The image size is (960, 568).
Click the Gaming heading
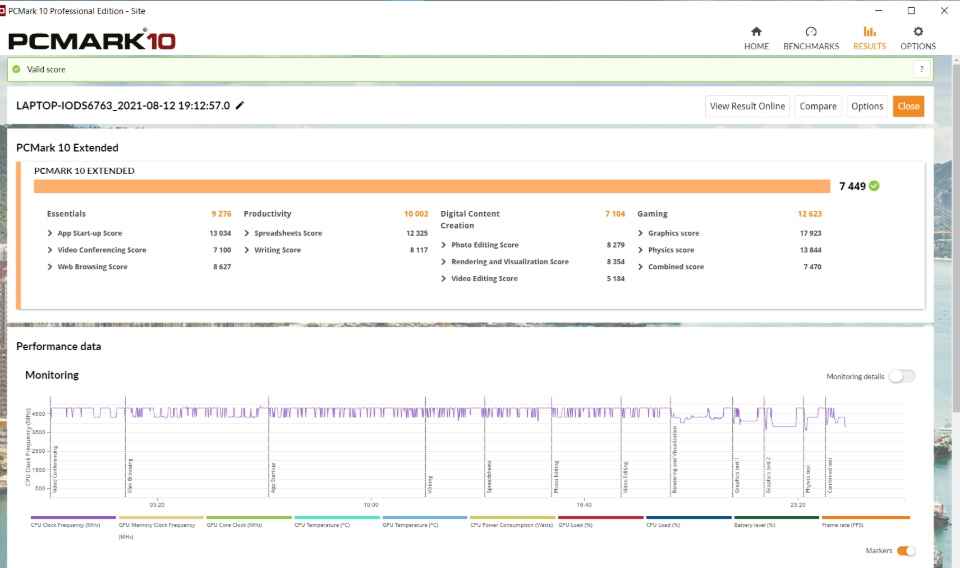click(652, 214)
